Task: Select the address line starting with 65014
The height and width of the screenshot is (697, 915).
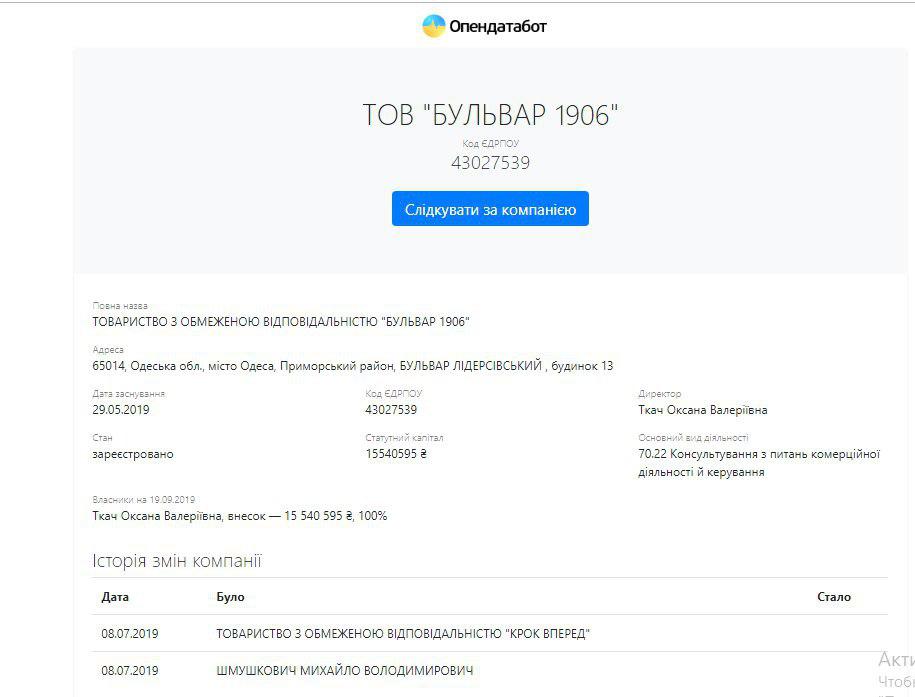Action: [x=352, y=366]
